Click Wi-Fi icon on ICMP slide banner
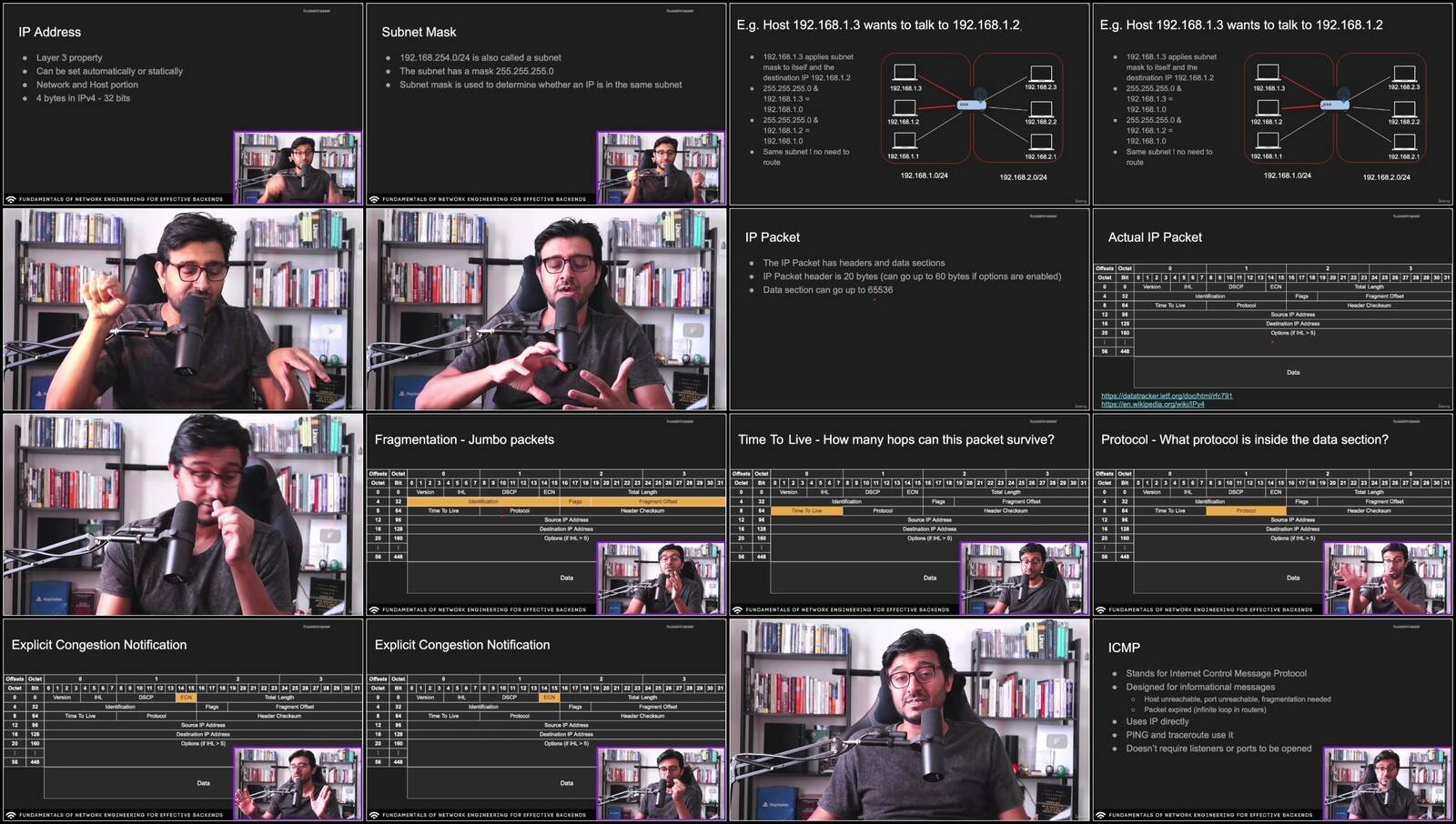The height and width of the screenshot is (824, 1456). click(x=1100, y=815)
